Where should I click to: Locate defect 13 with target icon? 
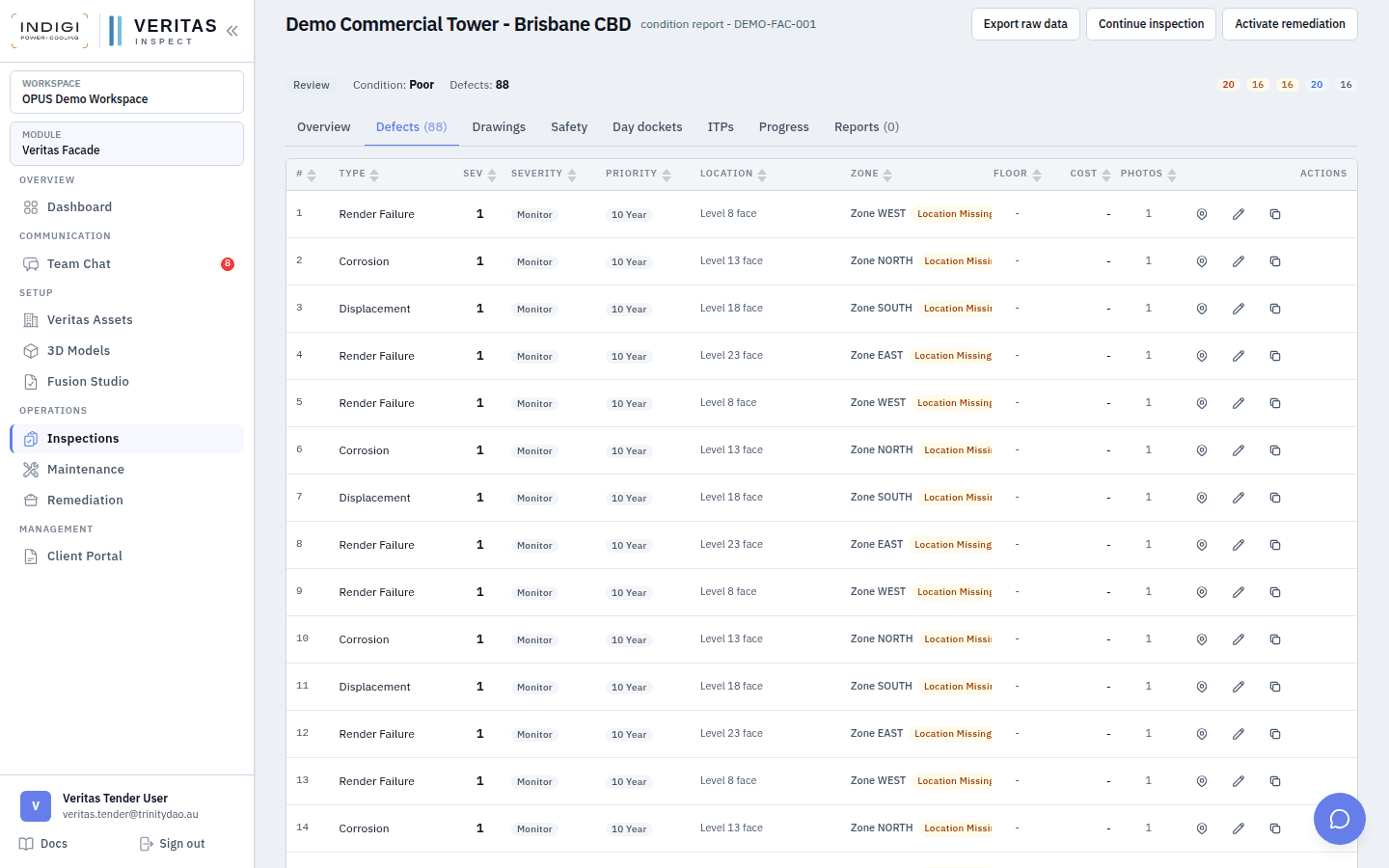1202,781
